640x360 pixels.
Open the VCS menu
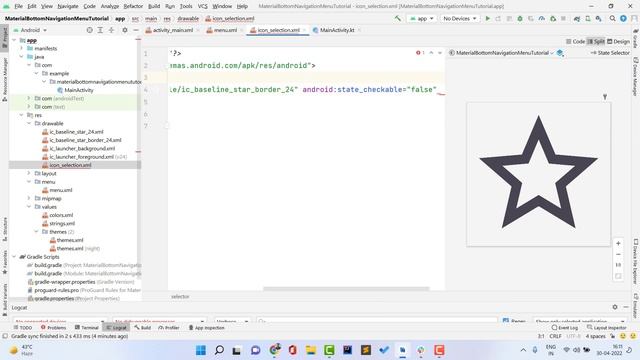pyautogui.click(x=202, y=6)
